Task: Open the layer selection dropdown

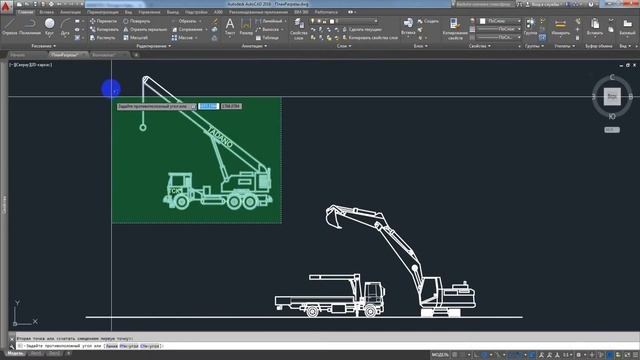Action: 345,21
